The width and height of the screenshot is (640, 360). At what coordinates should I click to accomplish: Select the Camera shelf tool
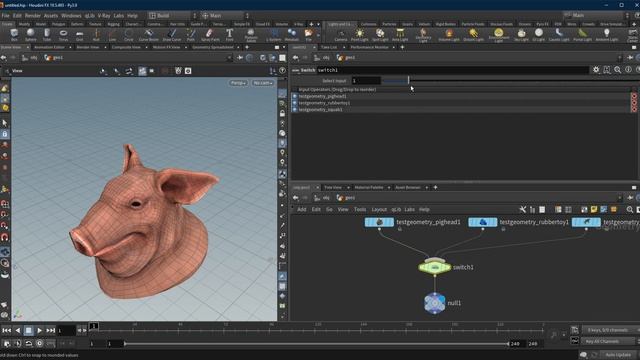(341, 35)
